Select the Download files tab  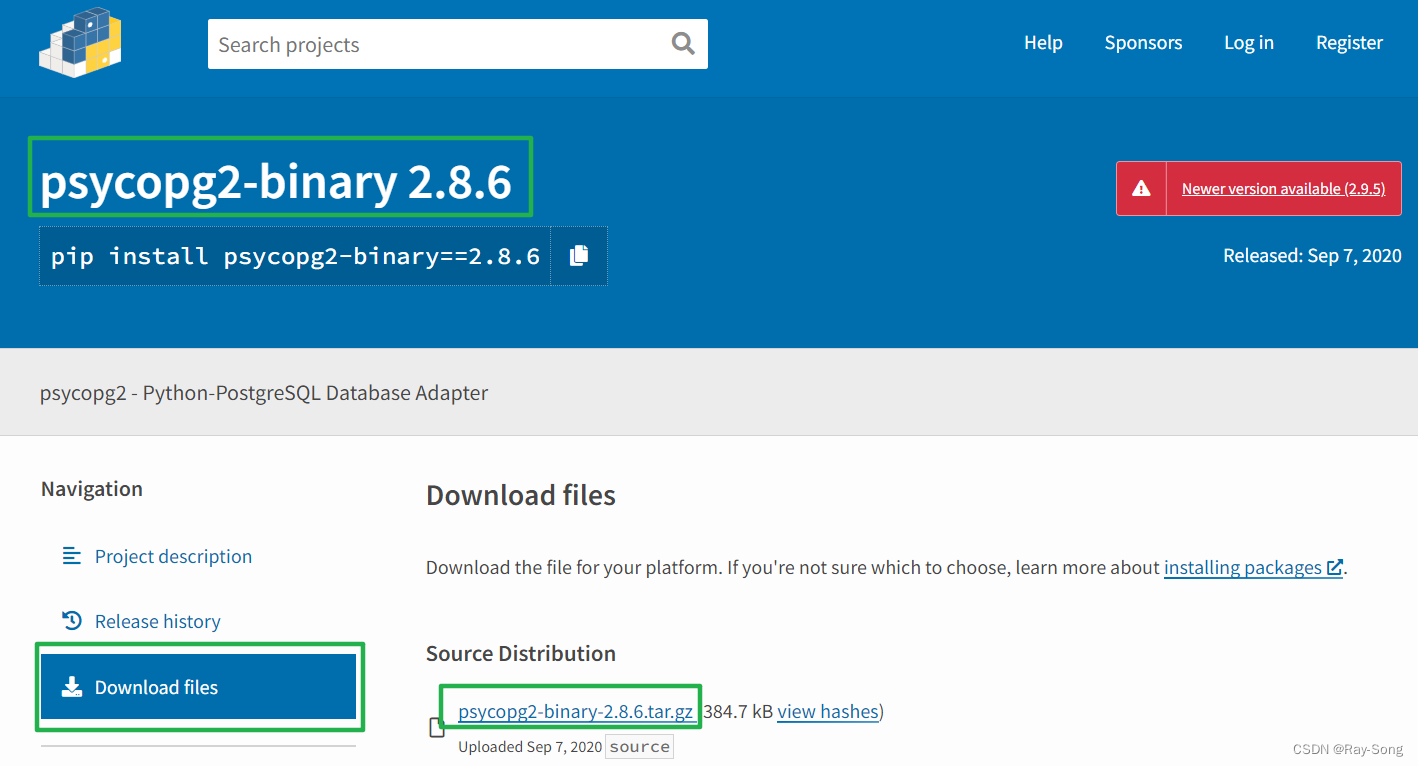pos(198,687)
